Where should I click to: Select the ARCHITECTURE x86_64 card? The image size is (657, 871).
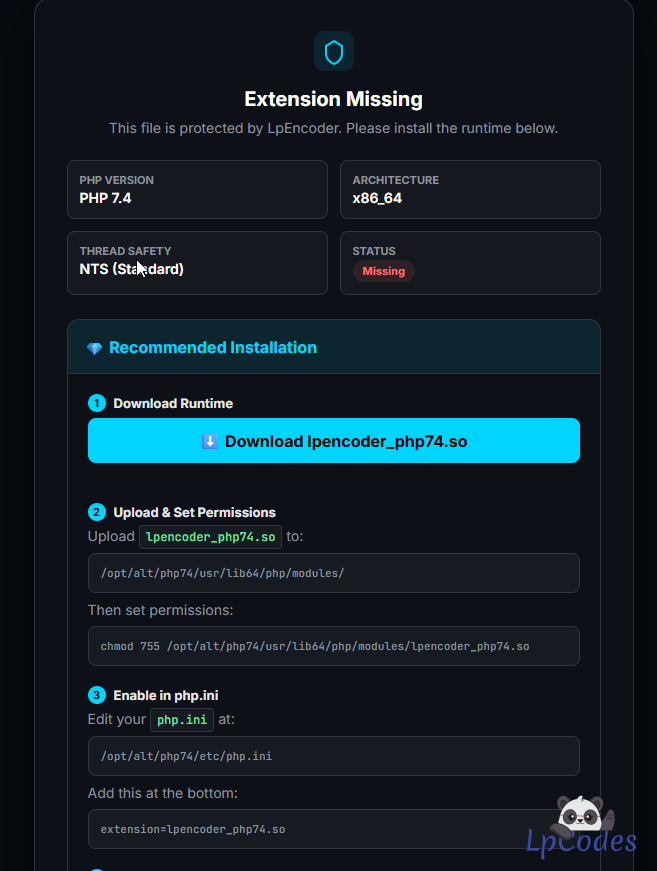(470, 189)
